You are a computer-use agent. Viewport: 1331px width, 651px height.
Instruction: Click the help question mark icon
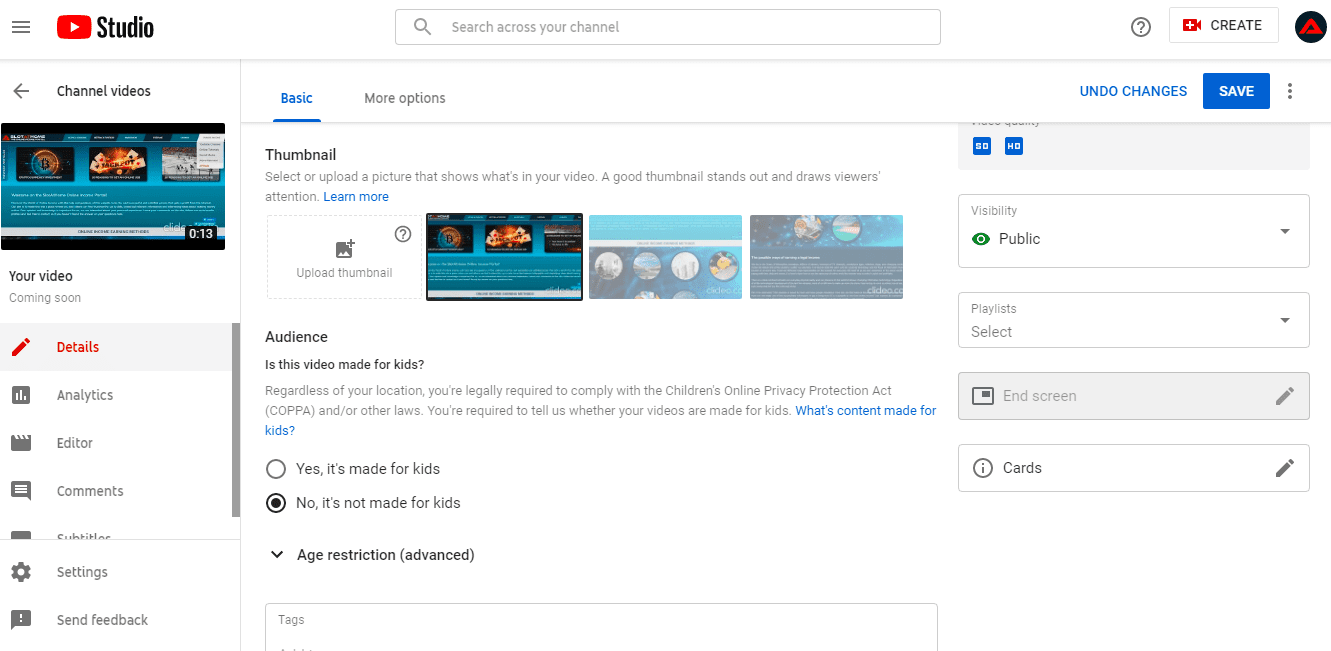pyautogui.click(x=1140, y=27)
